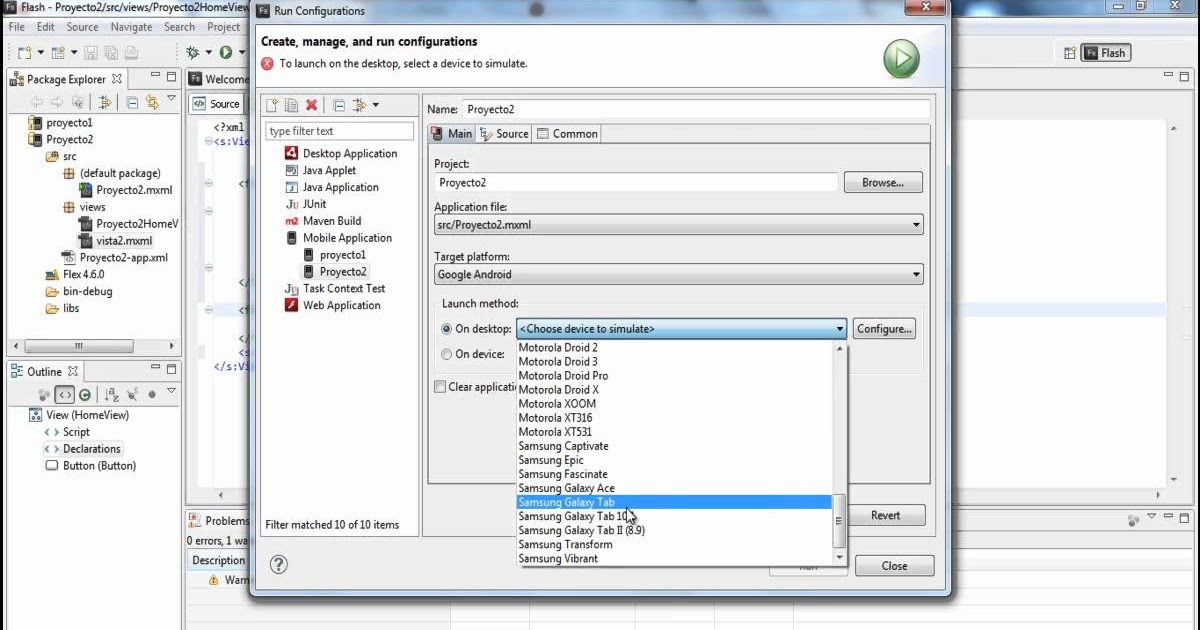1200x630 pixels.
Task: Click the large green run arrow in dialog header
Action: [x=901, y=59]
